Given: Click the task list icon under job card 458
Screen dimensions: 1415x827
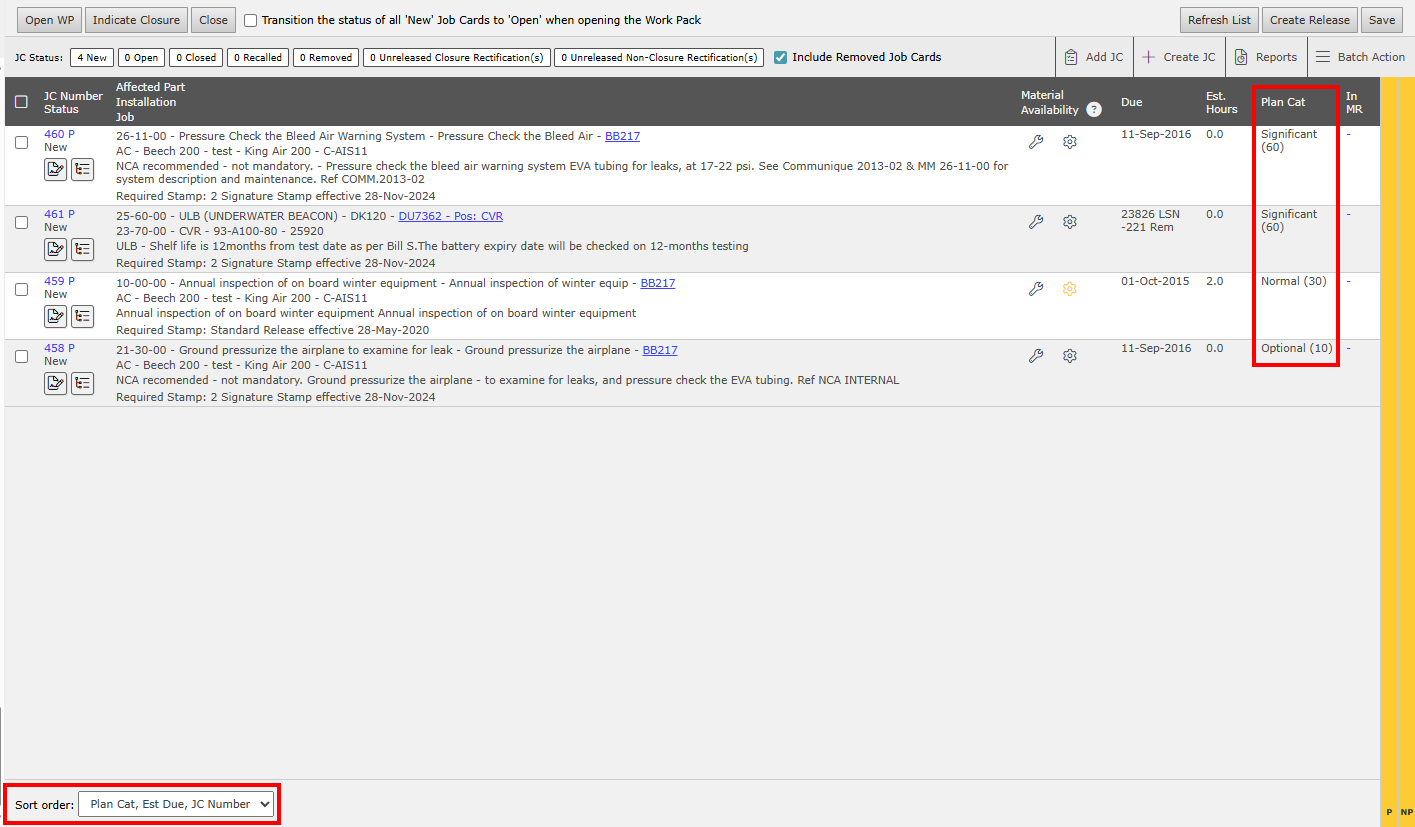Looking at the screenshot, I should pos(82,383).
